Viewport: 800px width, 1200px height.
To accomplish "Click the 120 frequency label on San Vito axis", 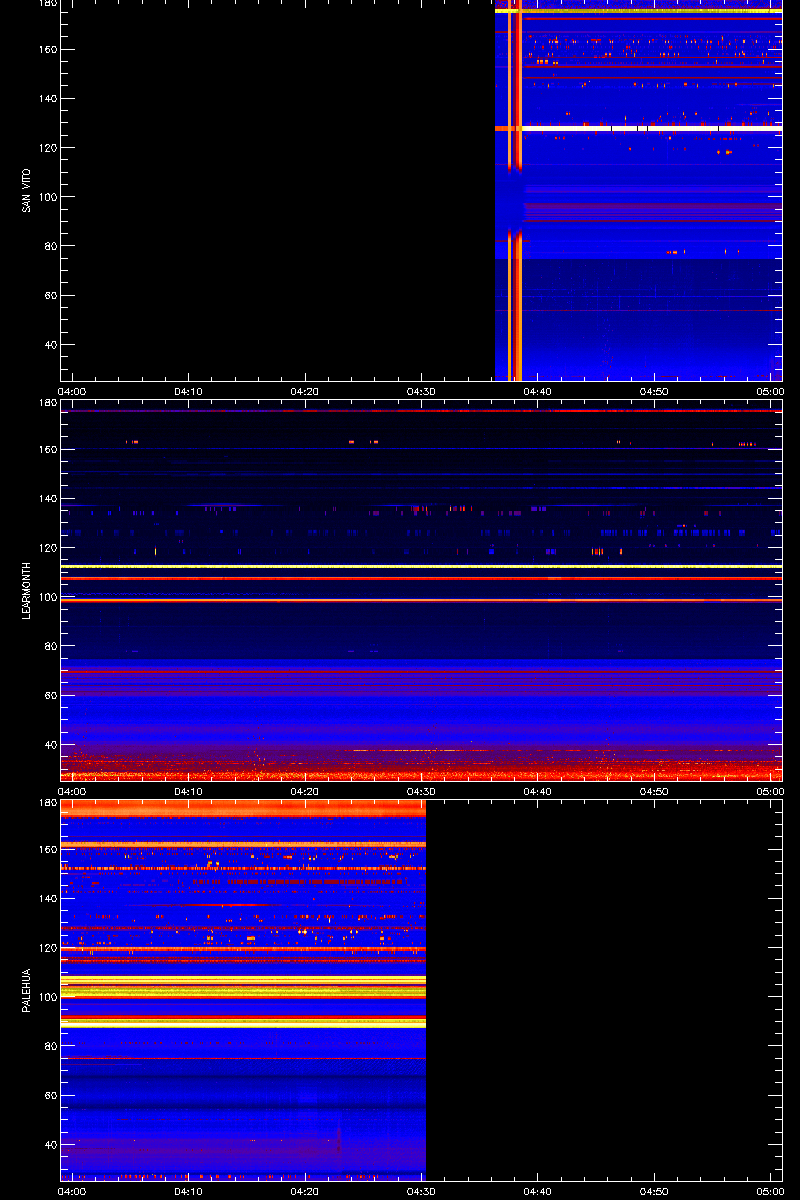I will 48,148.
